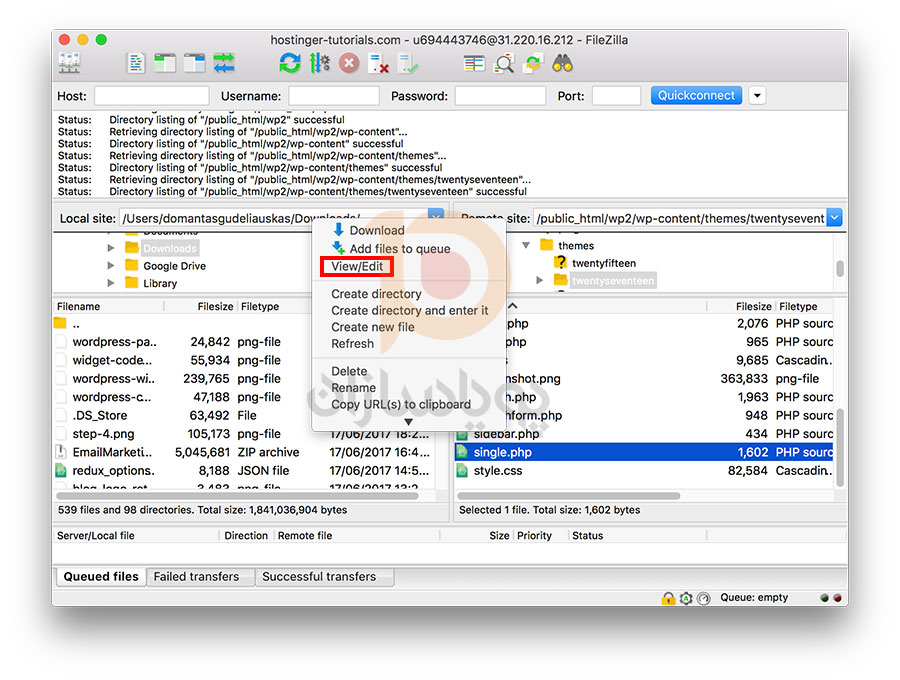Click the process queue toolbar icon

click(320, 63)
